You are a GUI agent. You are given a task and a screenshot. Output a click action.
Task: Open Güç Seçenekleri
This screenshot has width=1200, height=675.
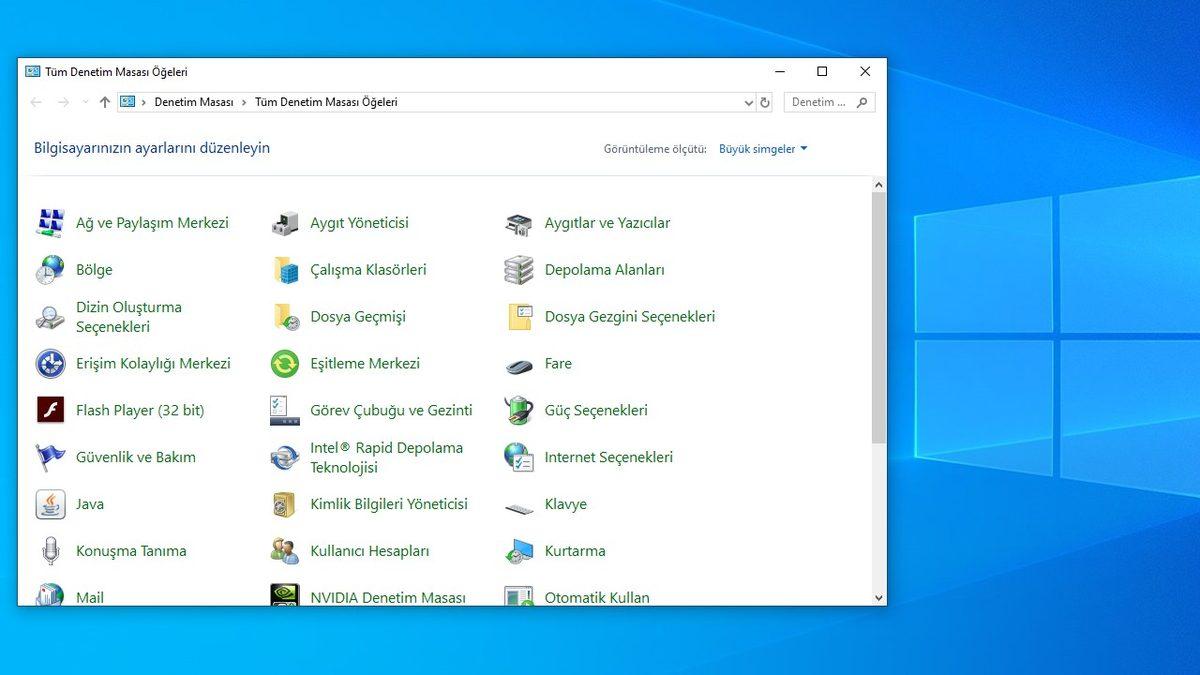point(594,410)
